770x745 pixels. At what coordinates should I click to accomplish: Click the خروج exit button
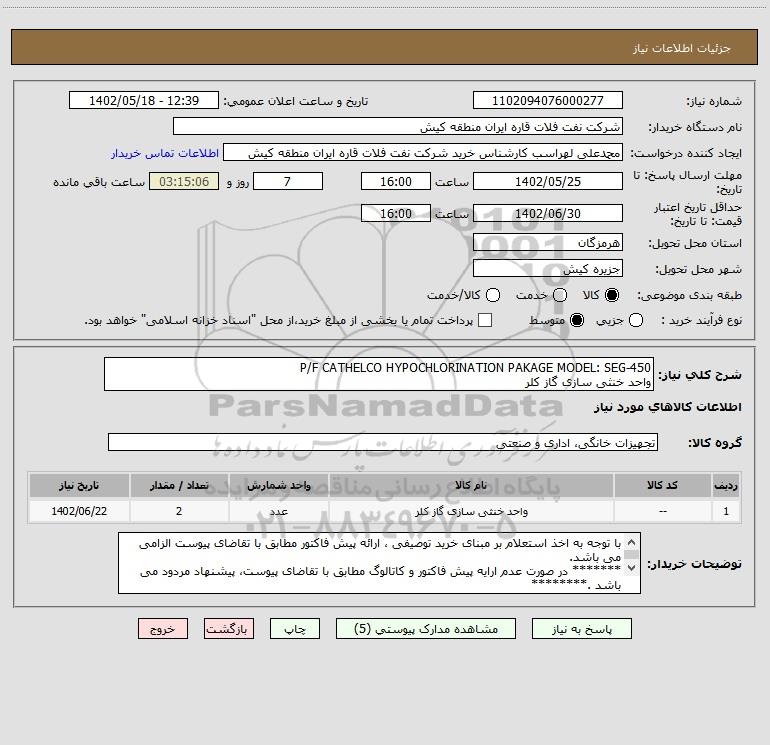click(163, 629)
